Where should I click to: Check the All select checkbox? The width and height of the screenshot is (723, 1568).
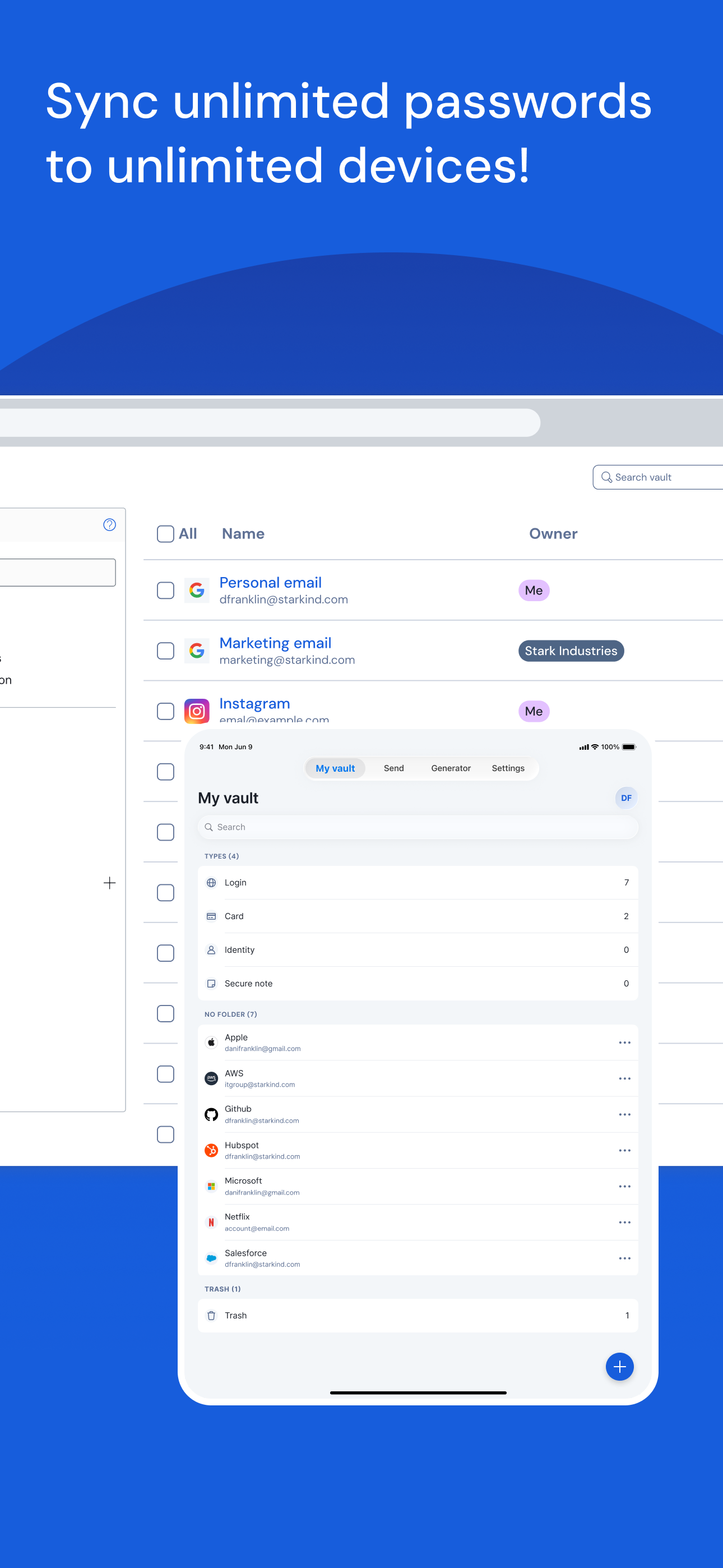[165, 534]
